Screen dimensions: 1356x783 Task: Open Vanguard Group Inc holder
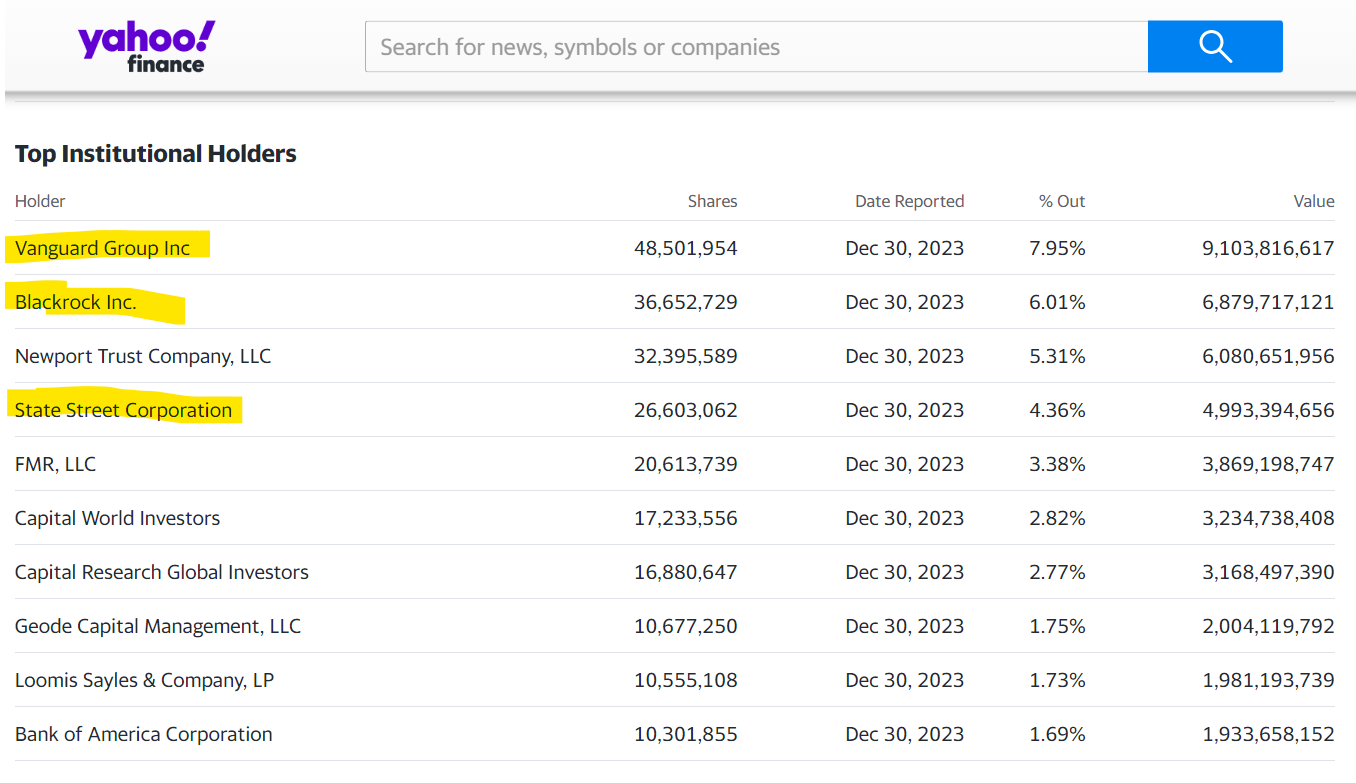102,248
